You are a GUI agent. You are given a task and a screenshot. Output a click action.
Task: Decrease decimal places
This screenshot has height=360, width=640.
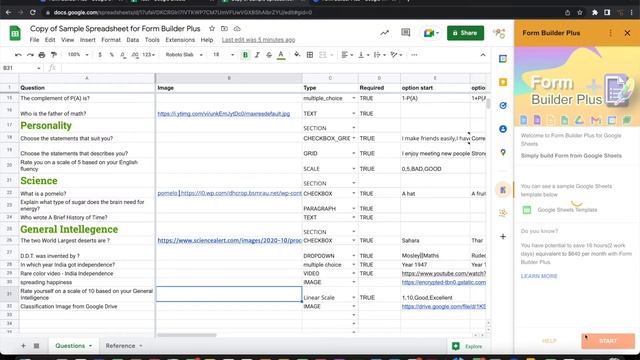pyautogui.click(x=123, y=55)
